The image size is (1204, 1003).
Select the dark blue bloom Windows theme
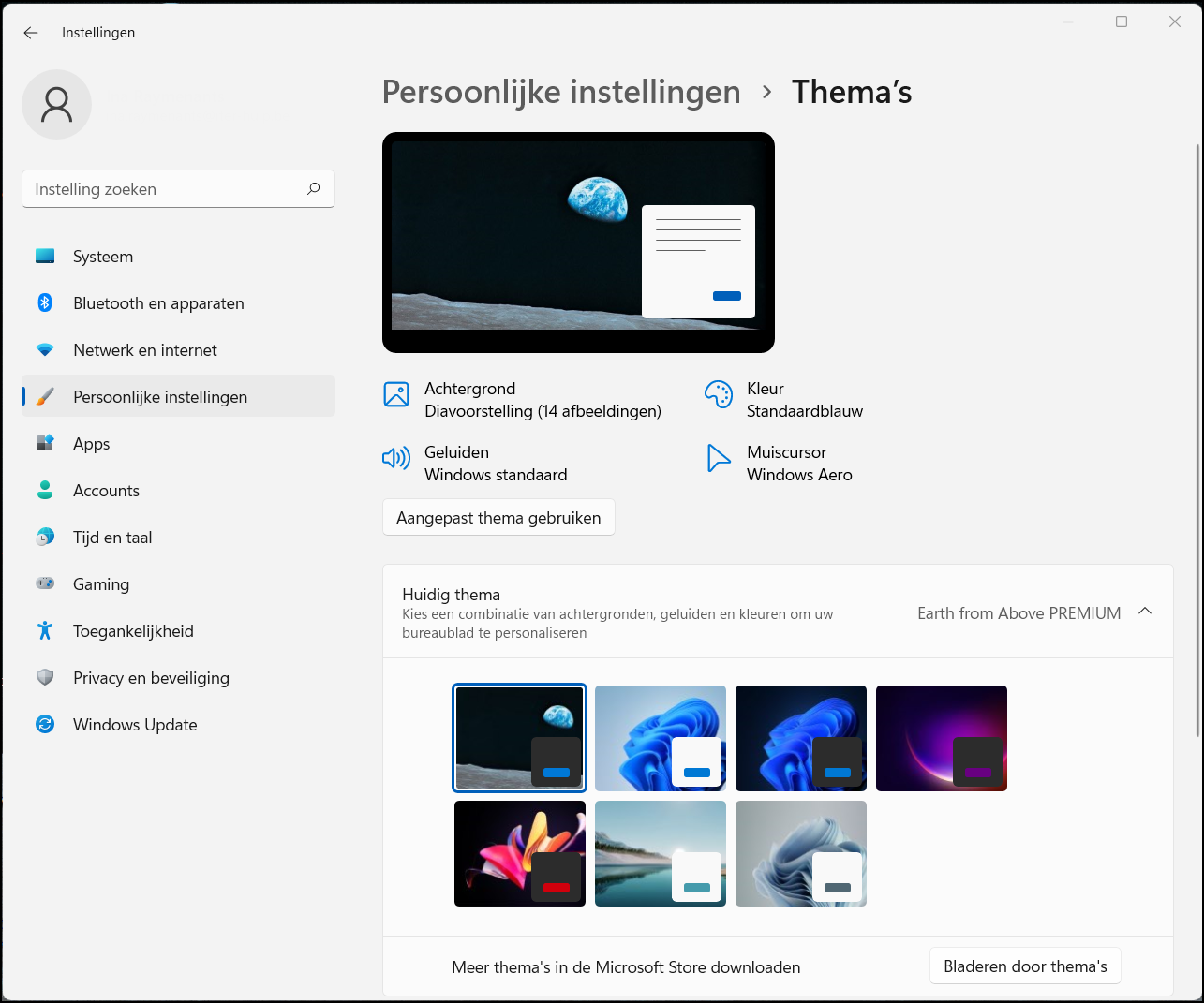click(x=801, y=738)
